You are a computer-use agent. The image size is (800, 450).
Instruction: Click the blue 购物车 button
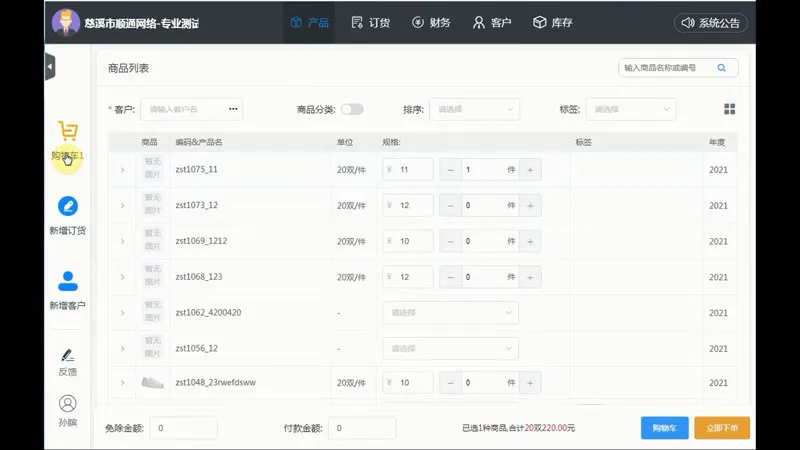(x=664, y=428)
